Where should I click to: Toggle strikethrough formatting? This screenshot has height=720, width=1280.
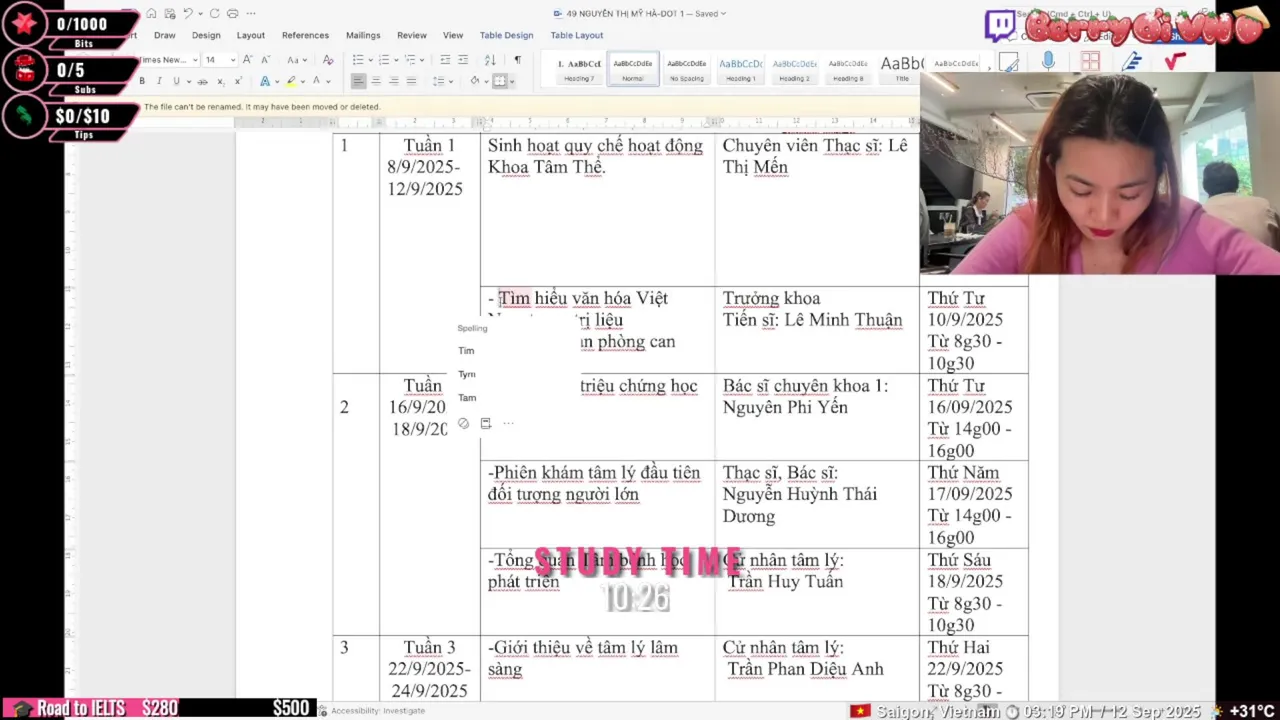203,81
